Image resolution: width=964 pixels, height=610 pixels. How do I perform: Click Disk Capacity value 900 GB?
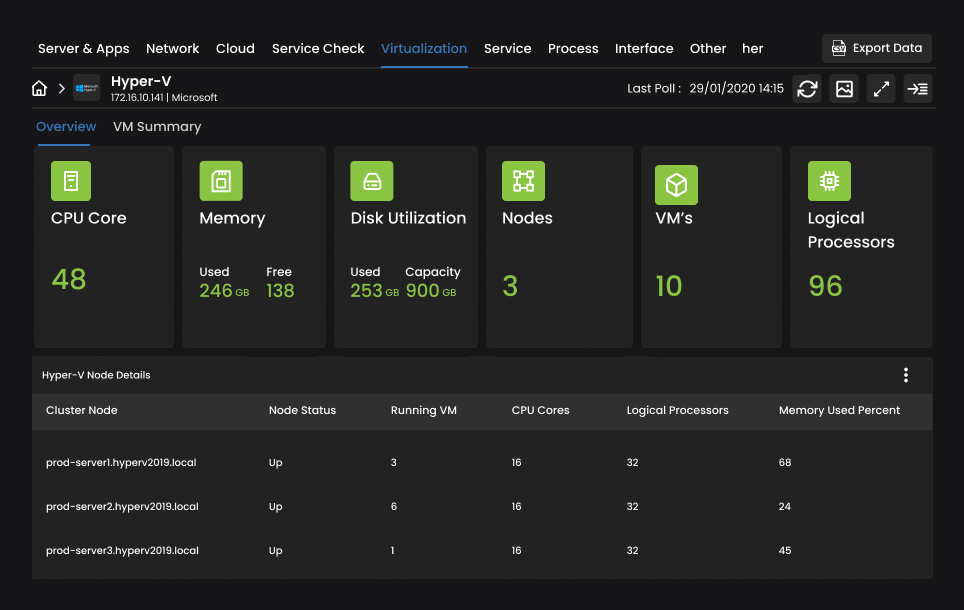coord(431,291)
